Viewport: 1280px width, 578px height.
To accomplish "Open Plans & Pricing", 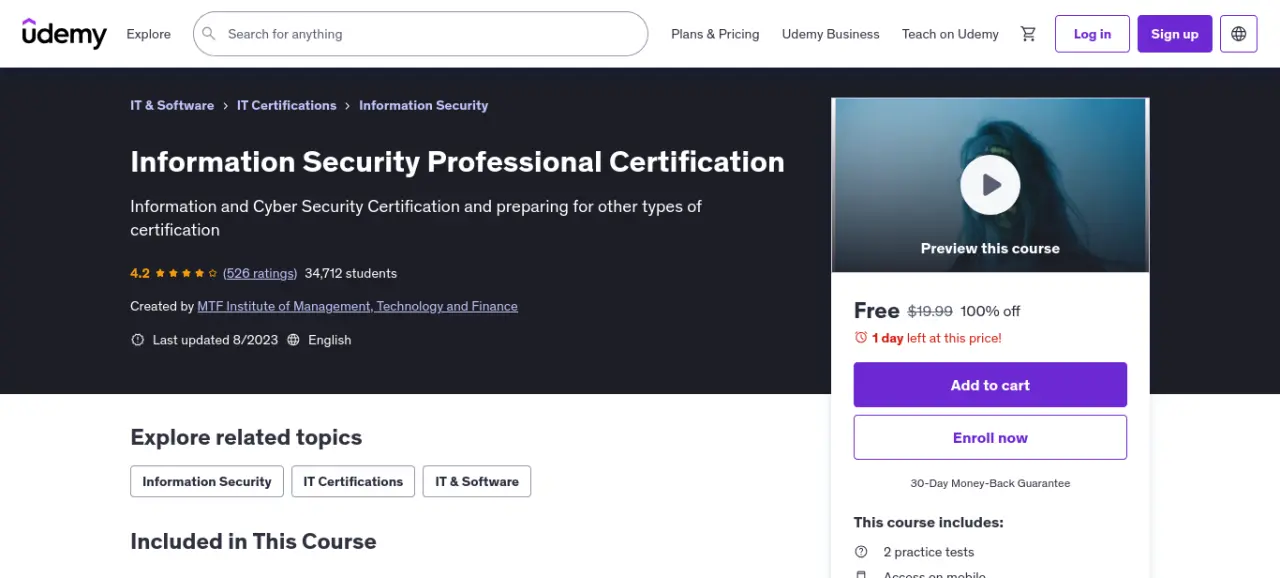I will click(x=715, y=34).
